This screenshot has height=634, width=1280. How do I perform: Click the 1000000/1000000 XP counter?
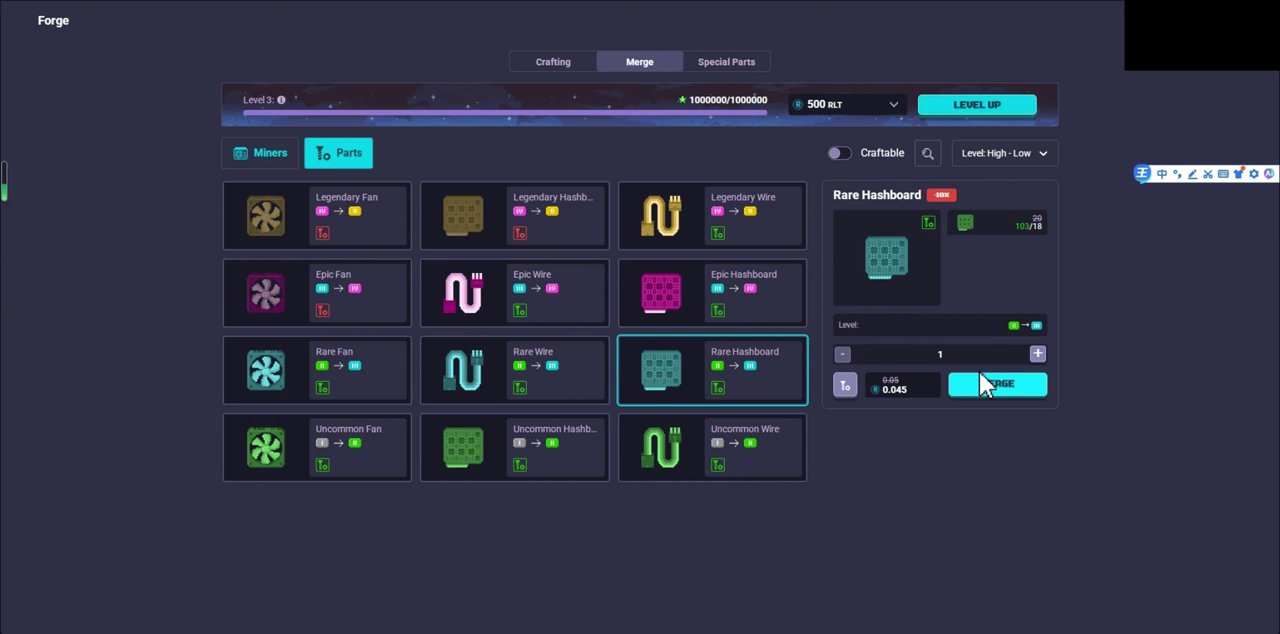[x=728, y=100]
